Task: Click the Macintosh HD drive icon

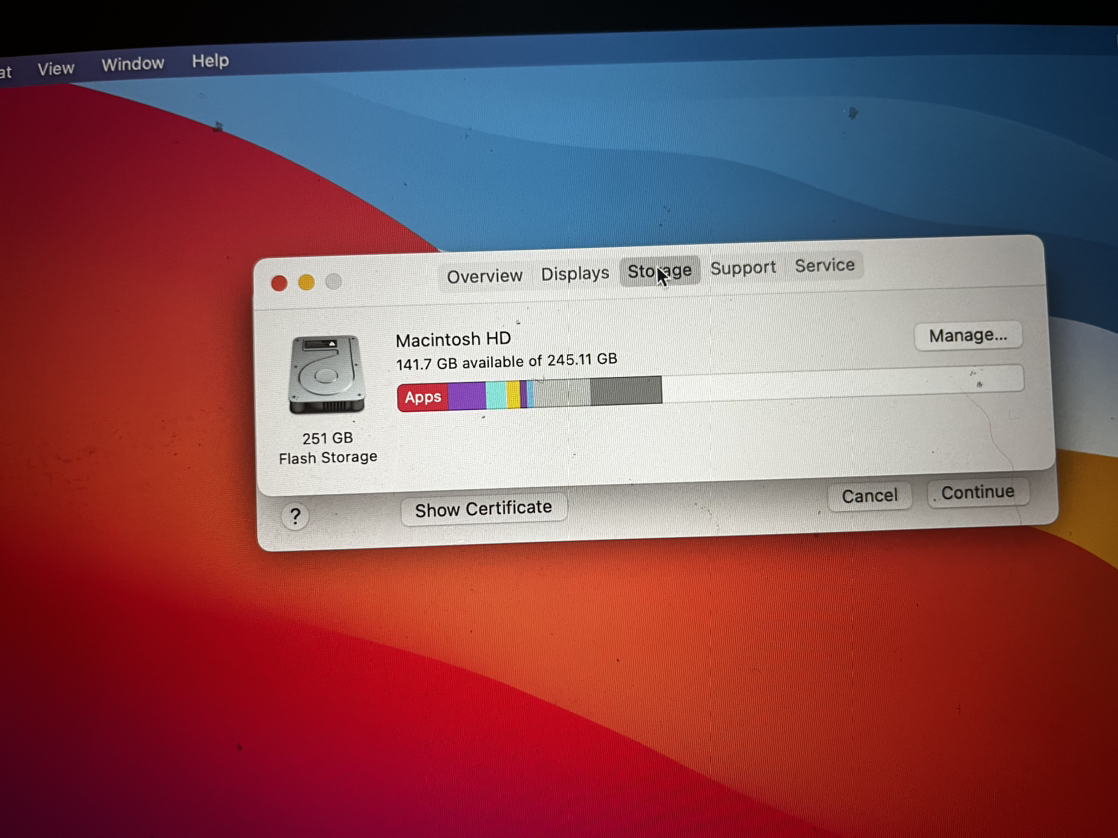Action: tap(327, 374)
